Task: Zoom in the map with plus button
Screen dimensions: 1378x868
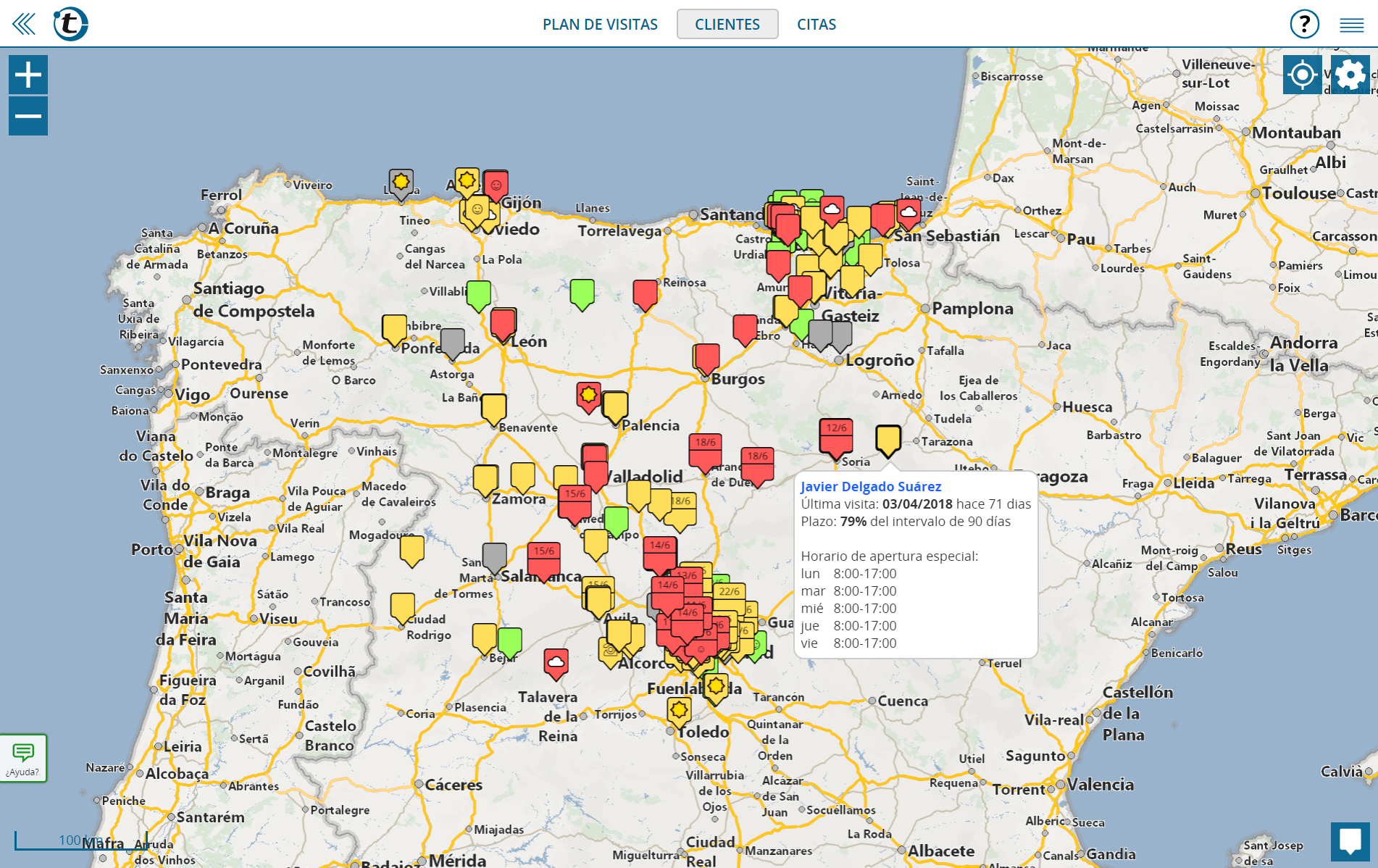Action: tap(28, 75)
